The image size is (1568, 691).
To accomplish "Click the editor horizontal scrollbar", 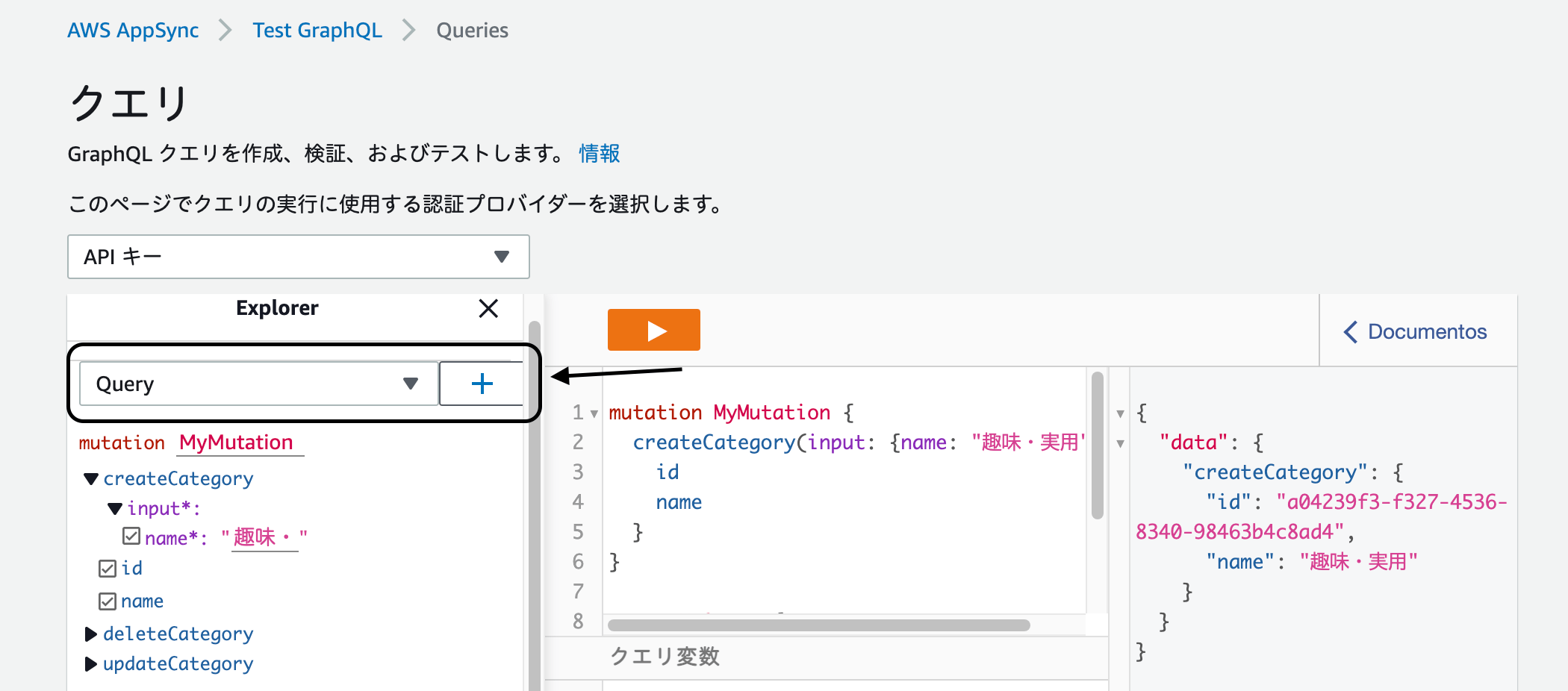I will [819, 625].
